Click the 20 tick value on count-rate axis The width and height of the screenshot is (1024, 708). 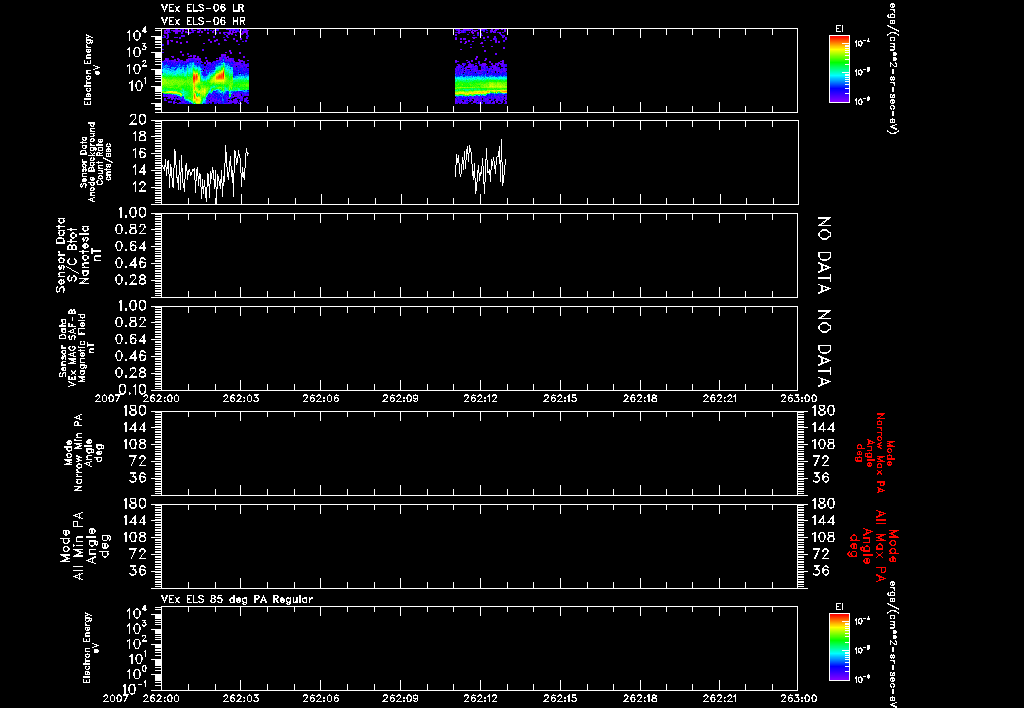coord(138,120)
